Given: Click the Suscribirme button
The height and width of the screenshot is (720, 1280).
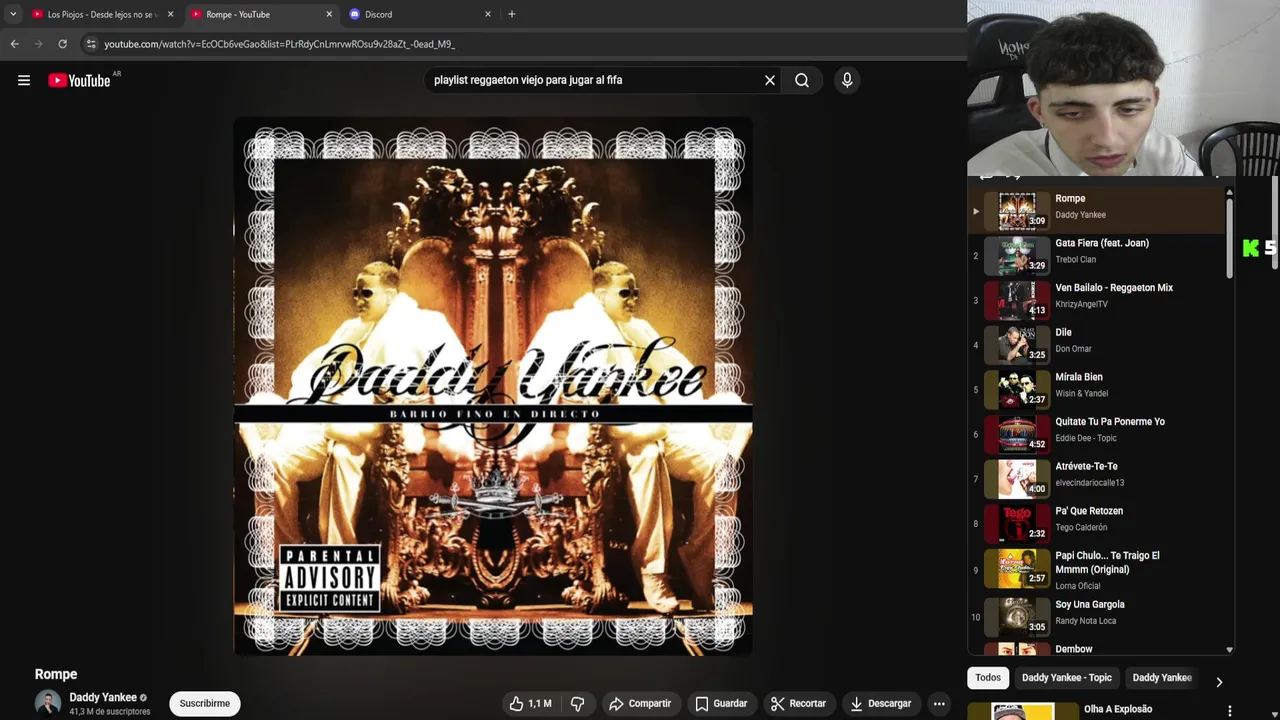Looking at the screenshot, I should point(204,703).
